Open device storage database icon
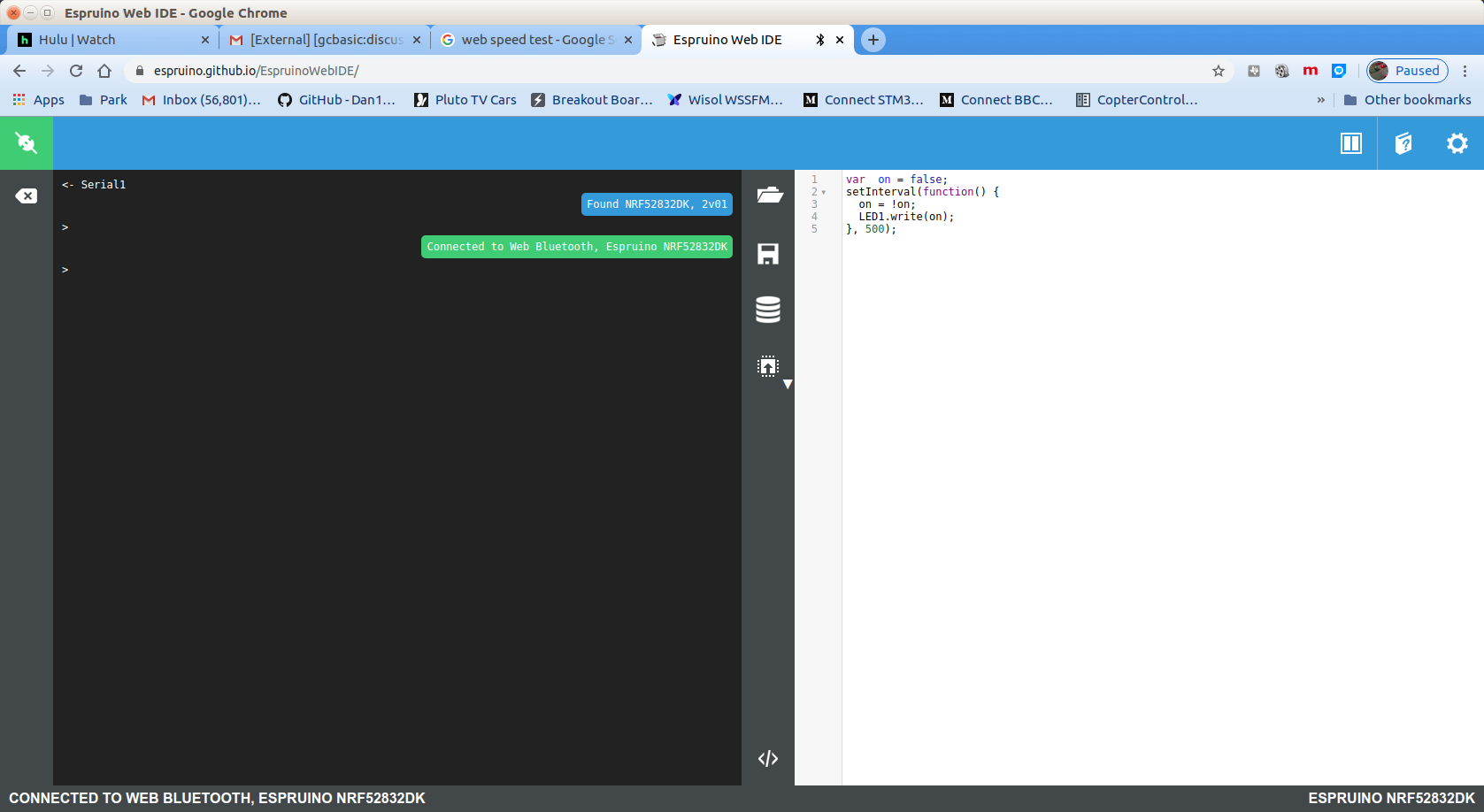This screenshot has height=812, width=1484. (768, 310)
